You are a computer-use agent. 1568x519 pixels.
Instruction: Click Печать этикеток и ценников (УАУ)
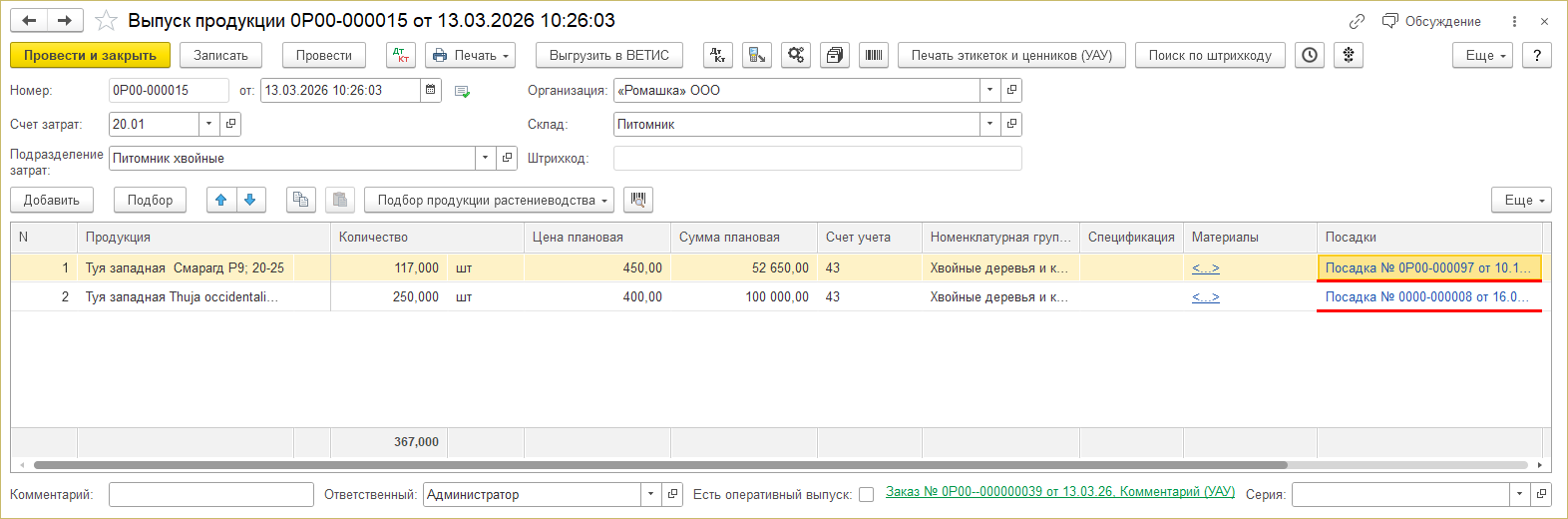tap(1011, 55)
